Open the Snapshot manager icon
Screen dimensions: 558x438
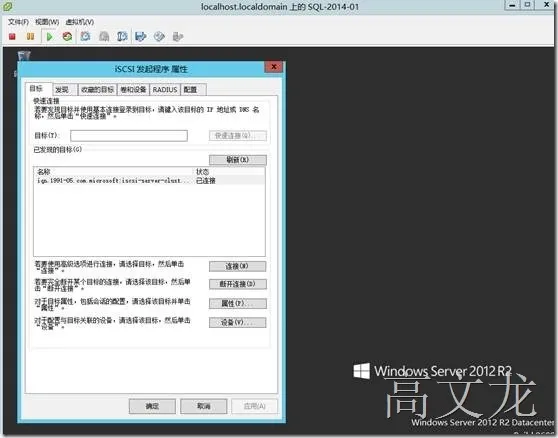point(122,36)
